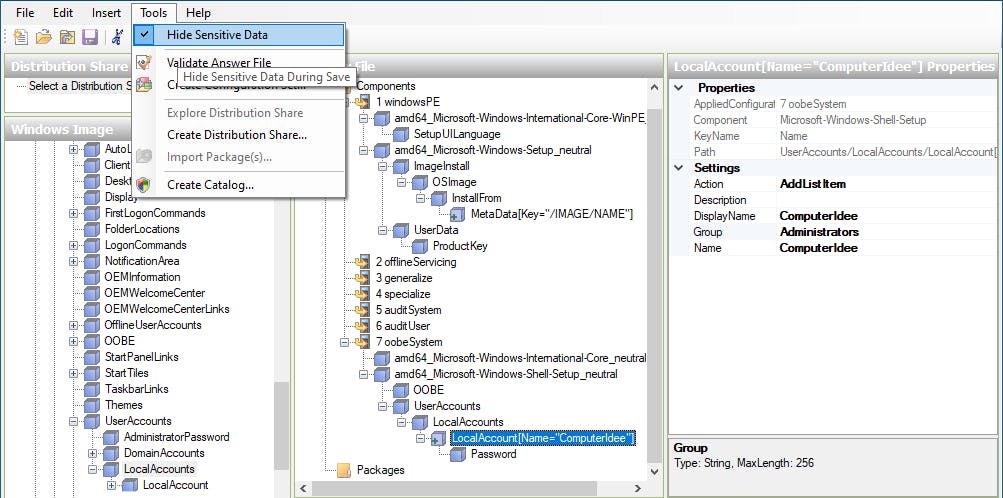
Task: Collapse the UserData node in answer file
Action: tap(383, 230)
